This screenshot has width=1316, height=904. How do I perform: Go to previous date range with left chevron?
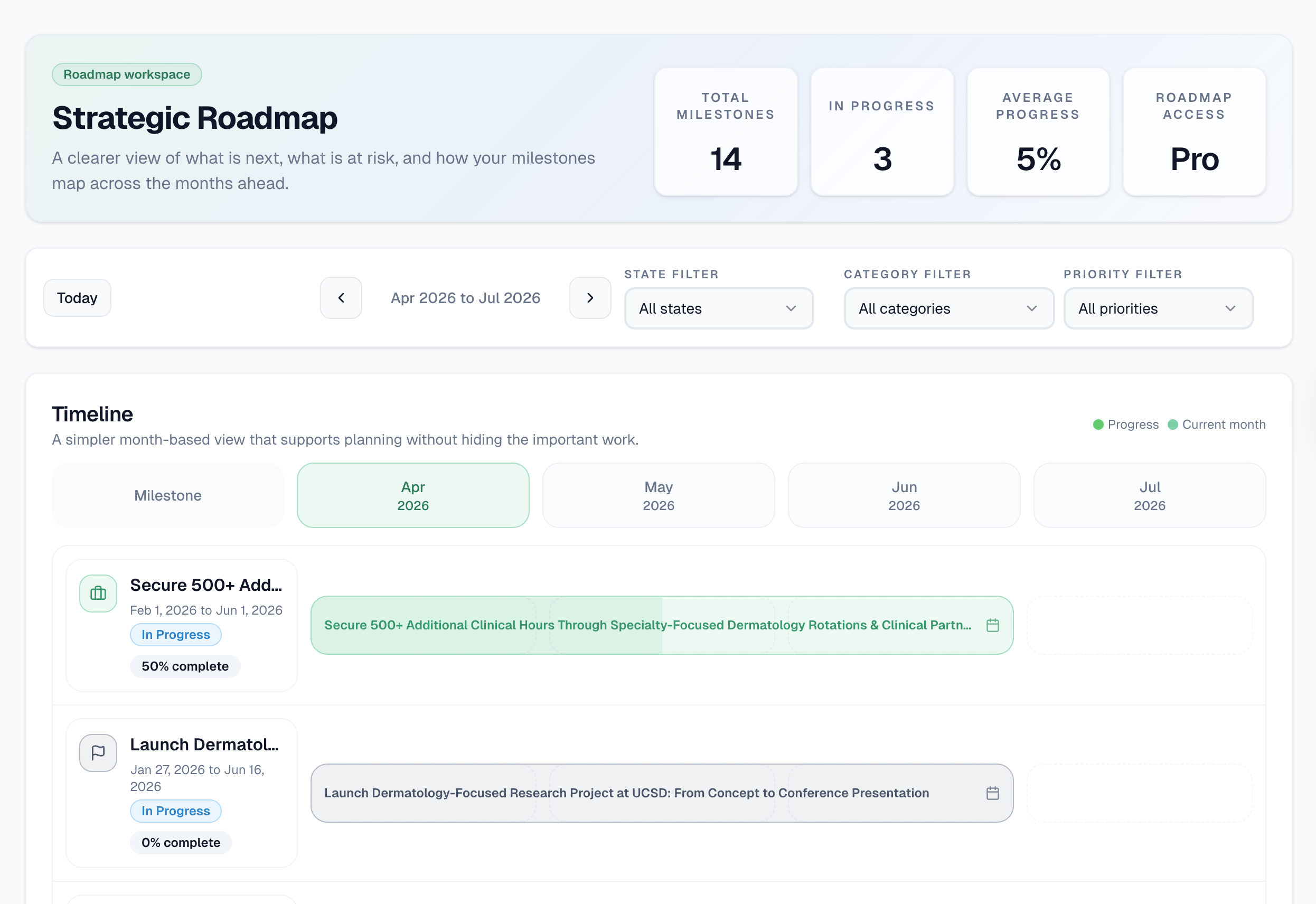point(341,298)
